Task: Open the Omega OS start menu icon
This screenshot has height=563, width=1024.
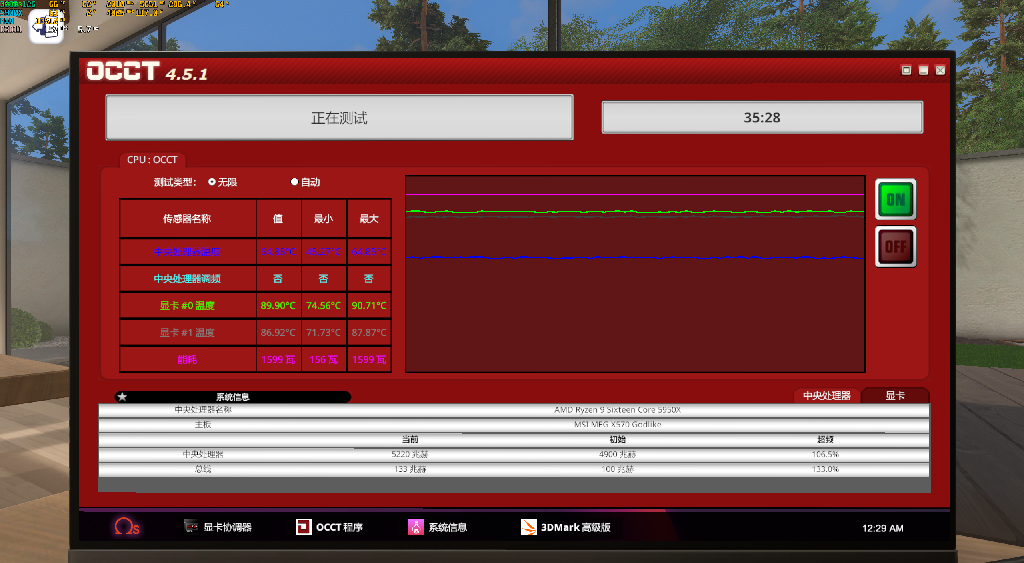Action: tap(127, 526)
